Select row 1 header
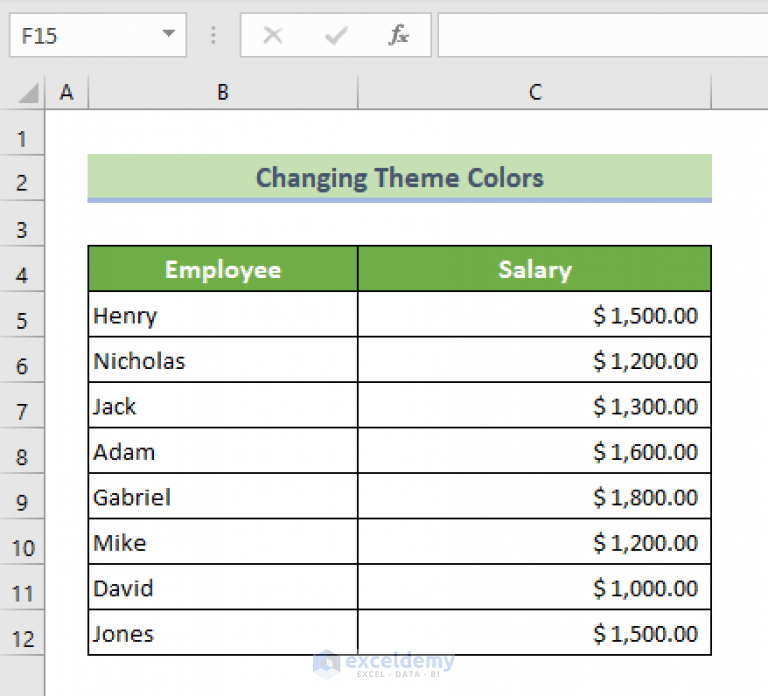 pos(22,133)
